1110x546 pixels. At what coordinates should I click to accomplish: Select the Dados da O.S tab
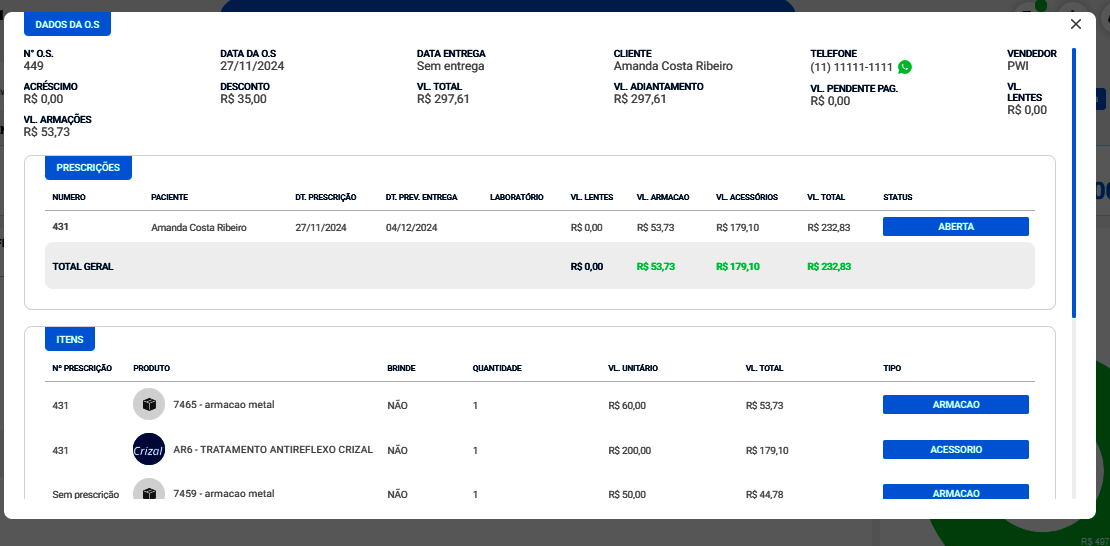click(68, 24)
